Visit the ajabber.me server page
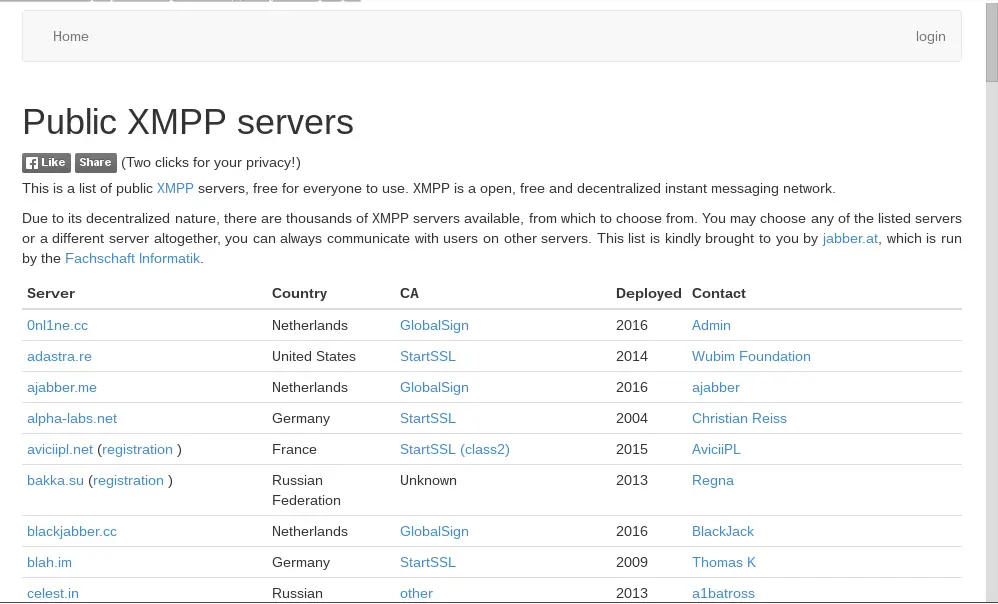 tap(62, 388)
